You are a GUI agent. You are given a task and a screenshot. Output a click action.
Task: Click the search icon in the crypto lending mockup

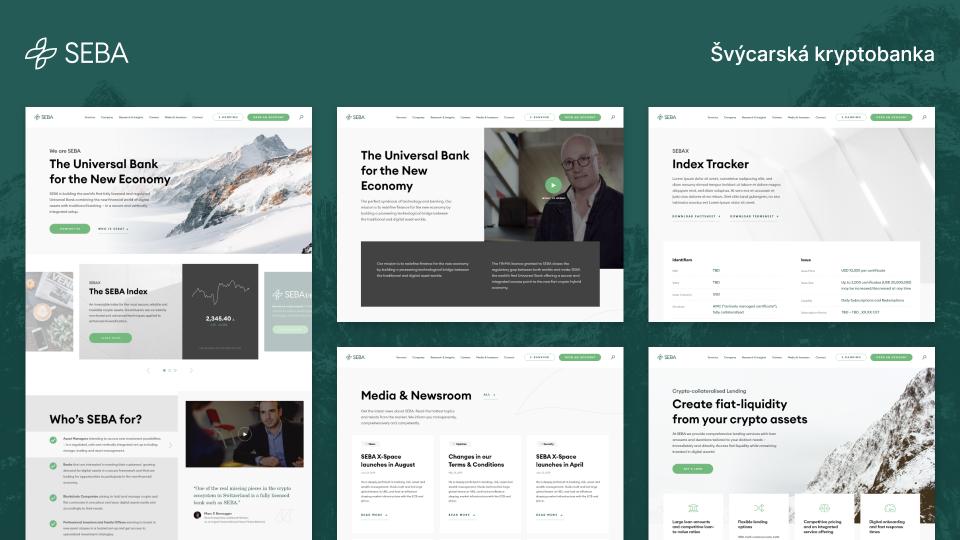point(924,357)
